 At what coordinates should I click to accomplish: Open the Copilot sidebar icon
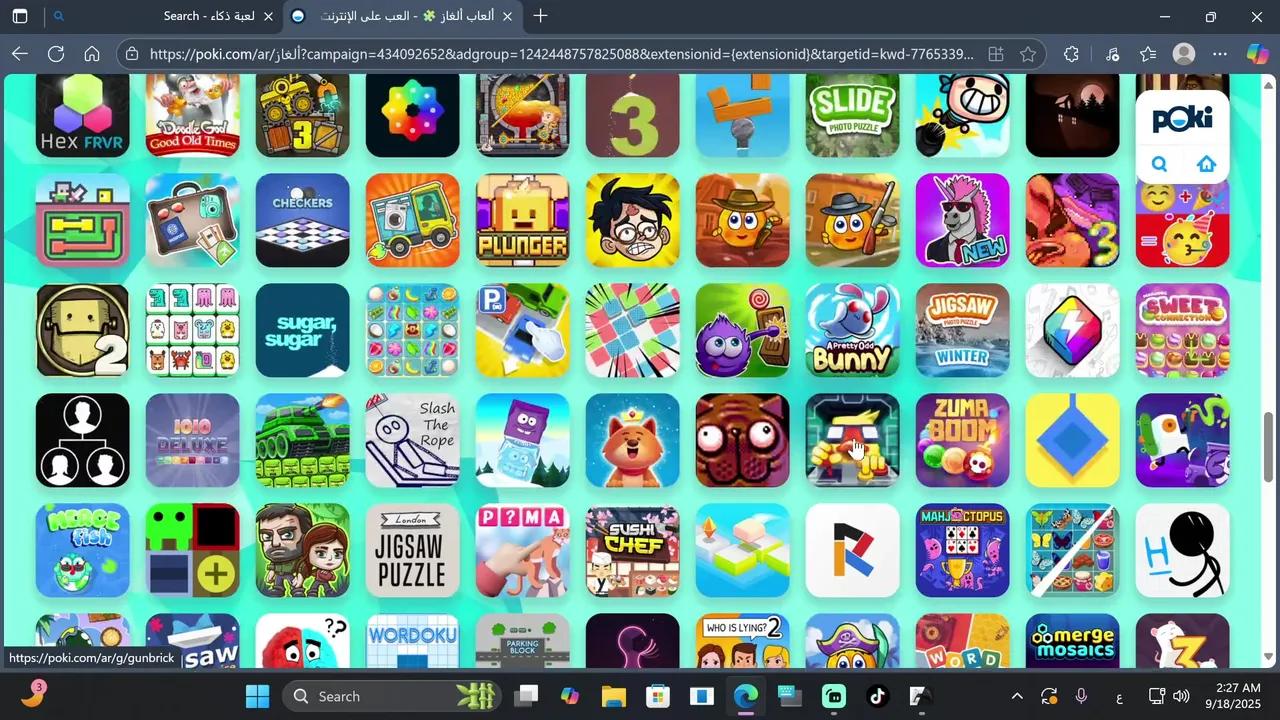1257,54
